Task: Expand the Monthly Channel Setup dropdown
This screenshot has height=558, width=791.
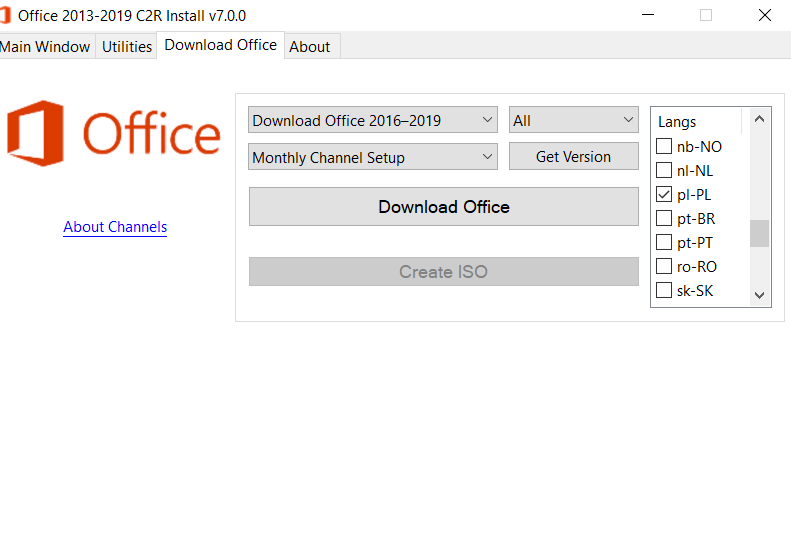Action: tap(373, 157)
